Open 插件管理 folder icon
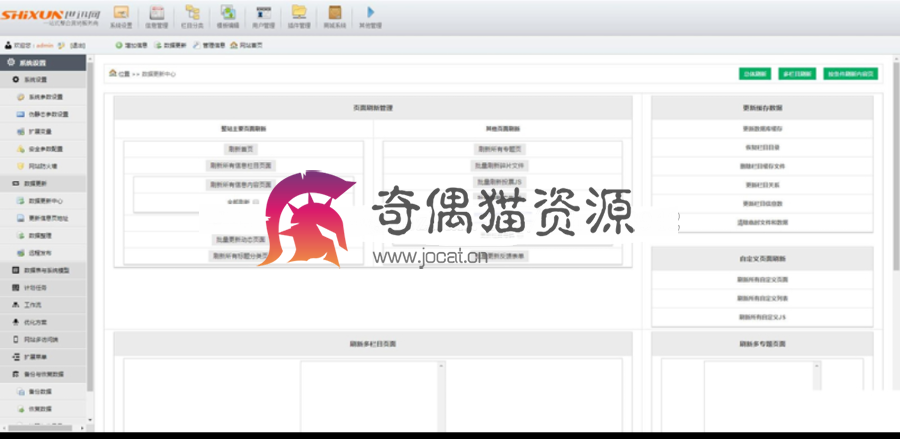The height and width of the screenshot is (439, 900). coord(298,16)
